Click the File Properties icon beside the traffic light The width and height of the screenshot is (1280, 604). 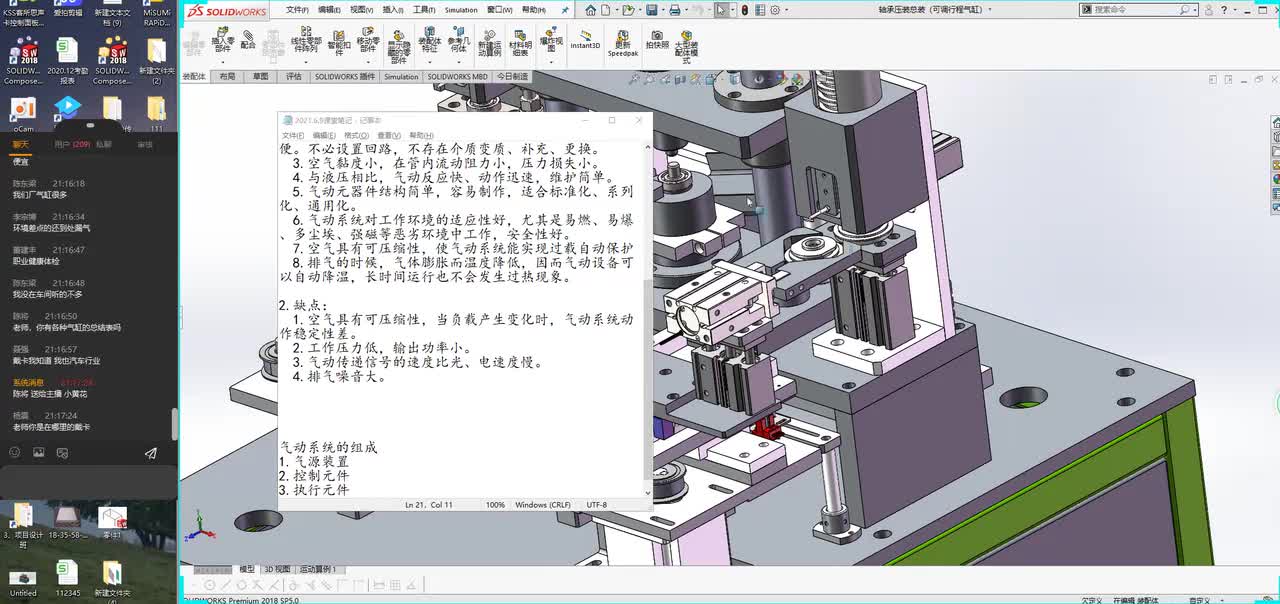point(760,10)
